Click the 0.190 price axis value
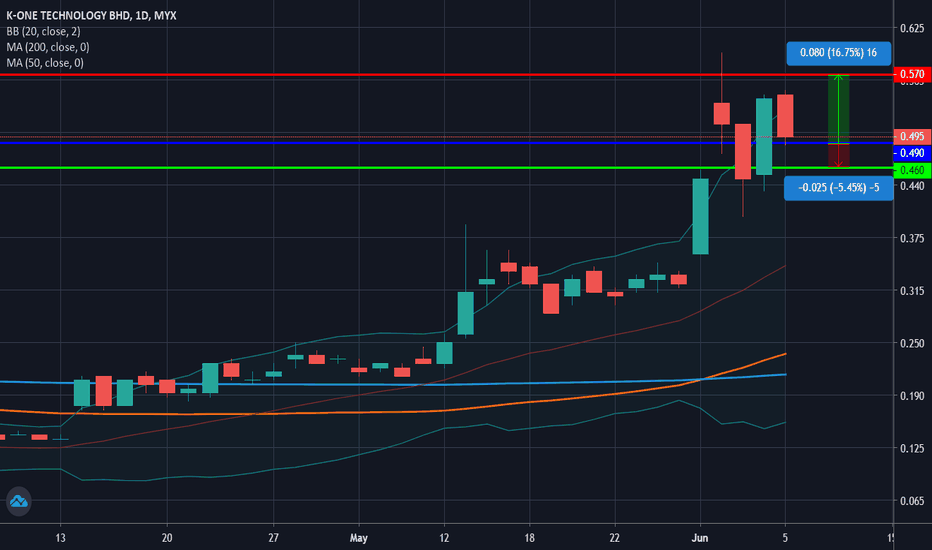The height and width of the screenshot is (550, 932). (x=912, y=396)
